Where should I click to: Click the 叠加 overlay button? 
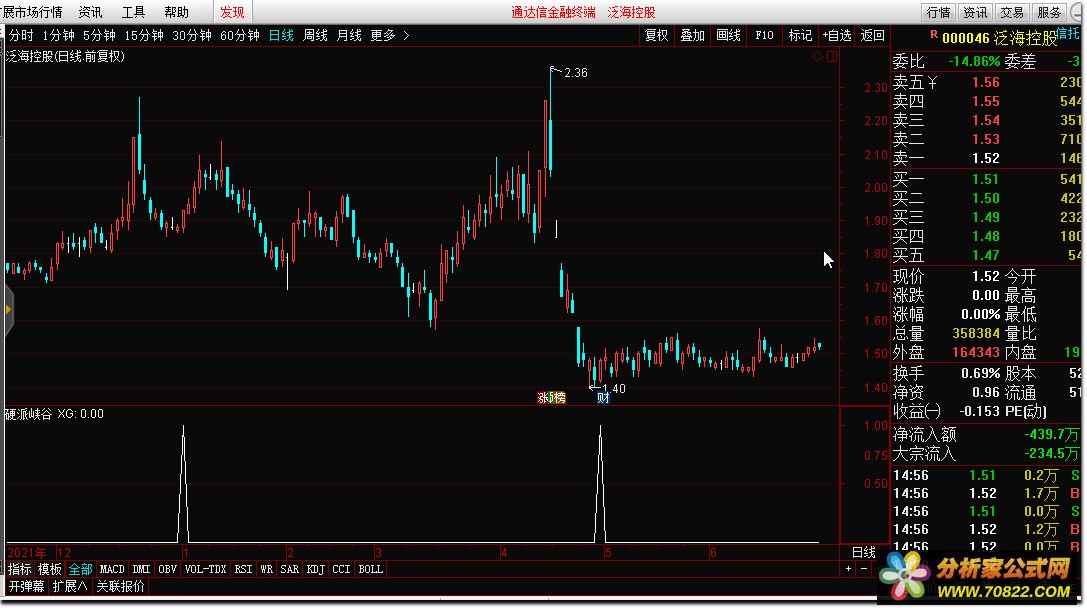tap(692, 35)
